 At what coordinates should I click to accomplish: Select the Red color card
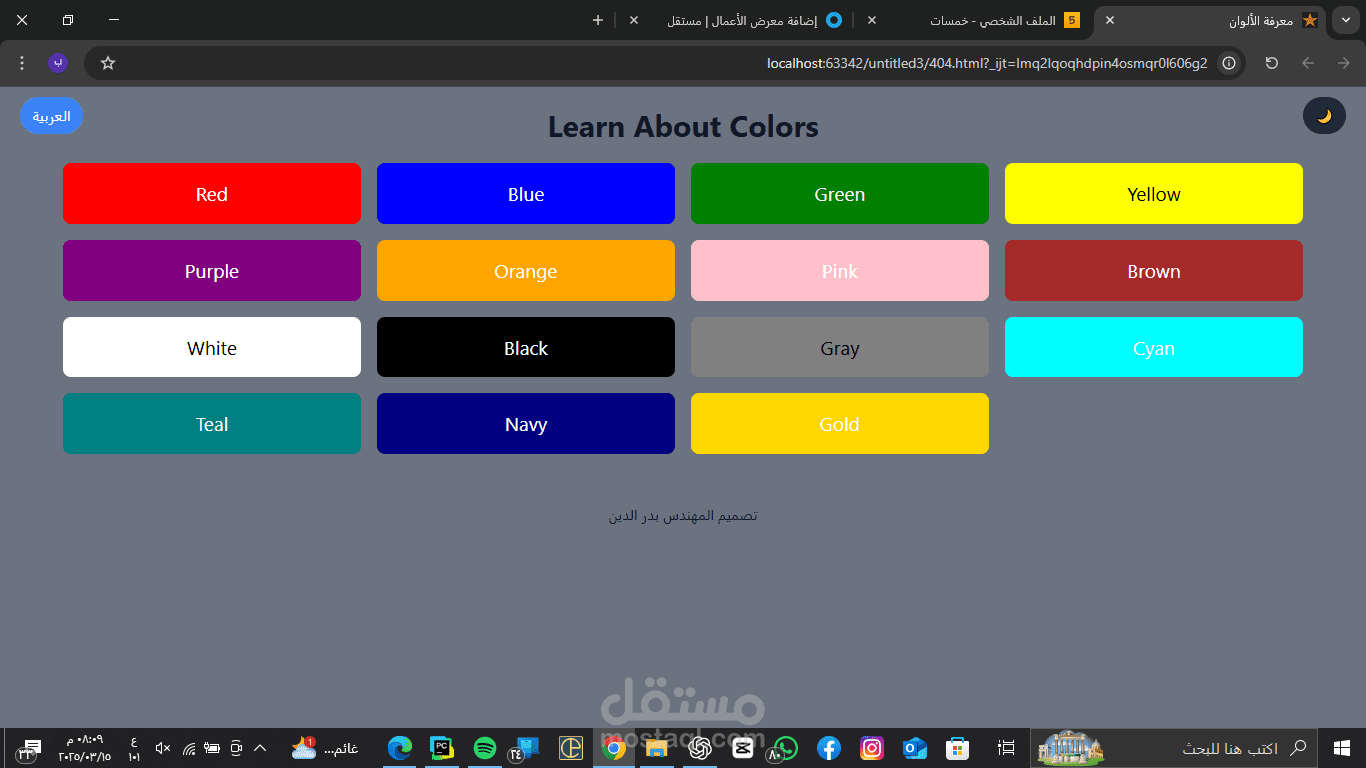(212, 194)
